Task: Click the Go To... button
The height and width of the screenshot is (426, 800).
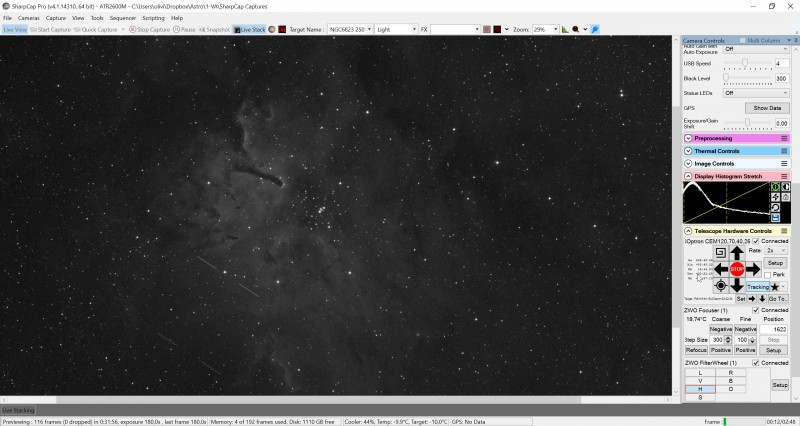Action: (778, 299)
